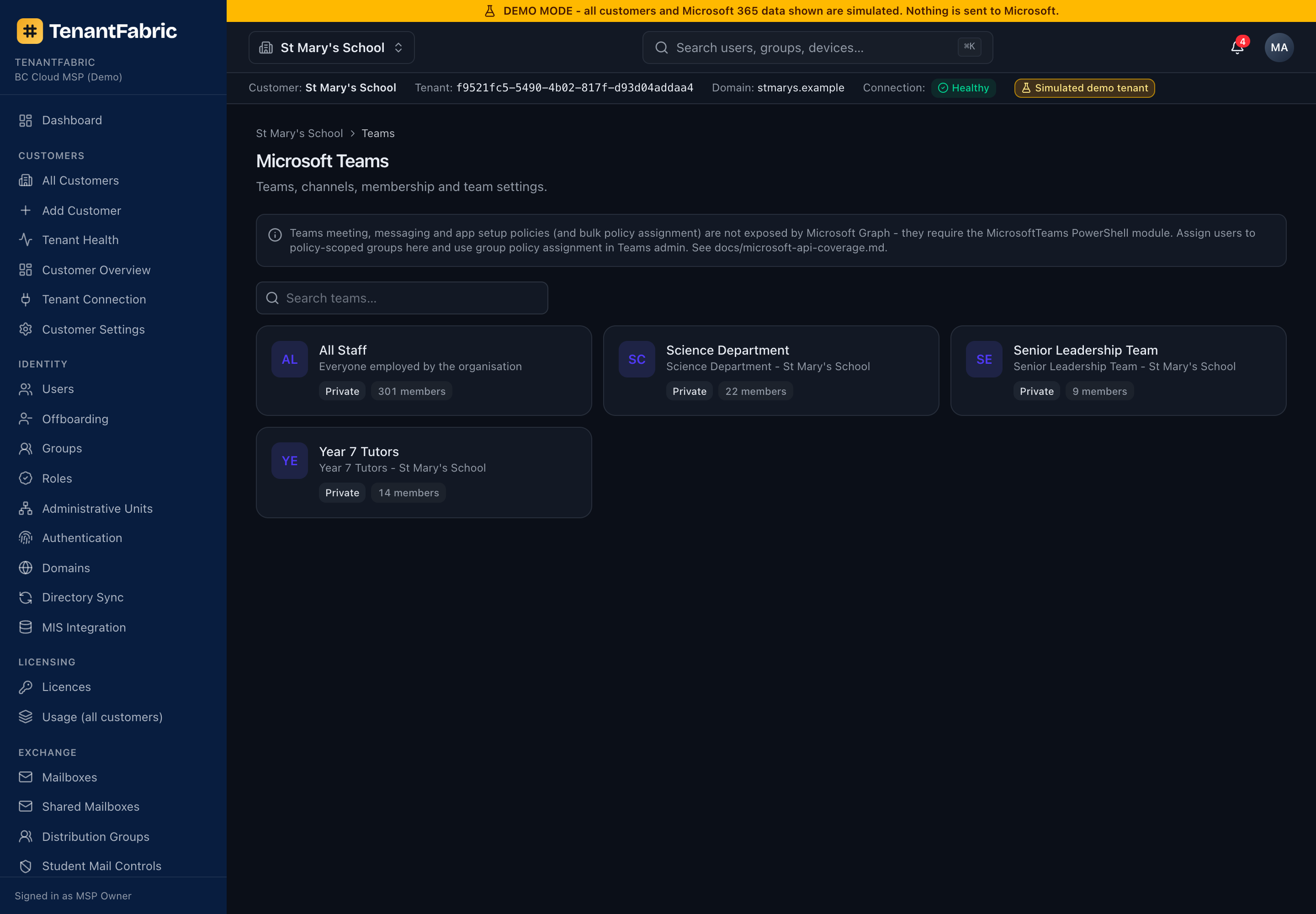Open the All Staff team card
The width and height of the screenshot is (1316, 914).
pos(424,371)
